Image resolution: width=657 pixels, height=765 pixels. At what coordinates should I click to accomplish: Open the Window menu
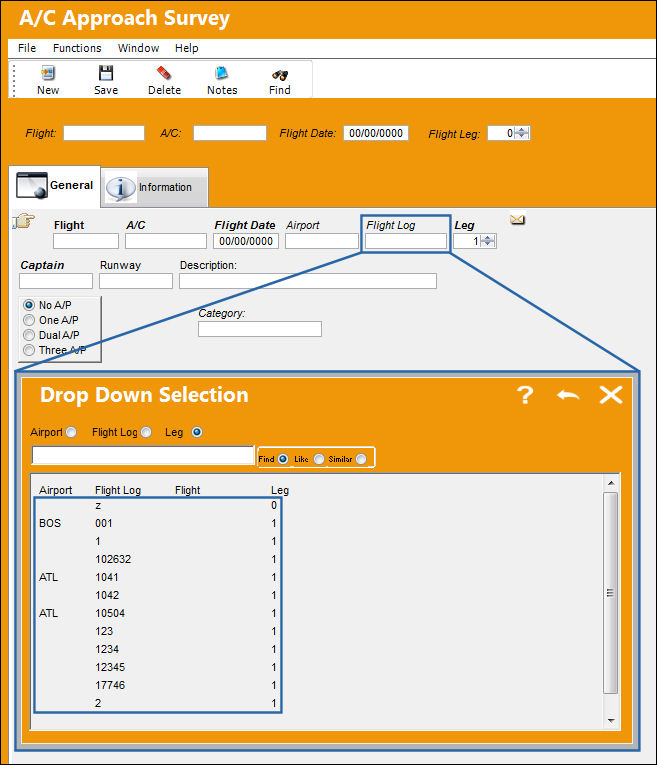click(x=139, y=48)
